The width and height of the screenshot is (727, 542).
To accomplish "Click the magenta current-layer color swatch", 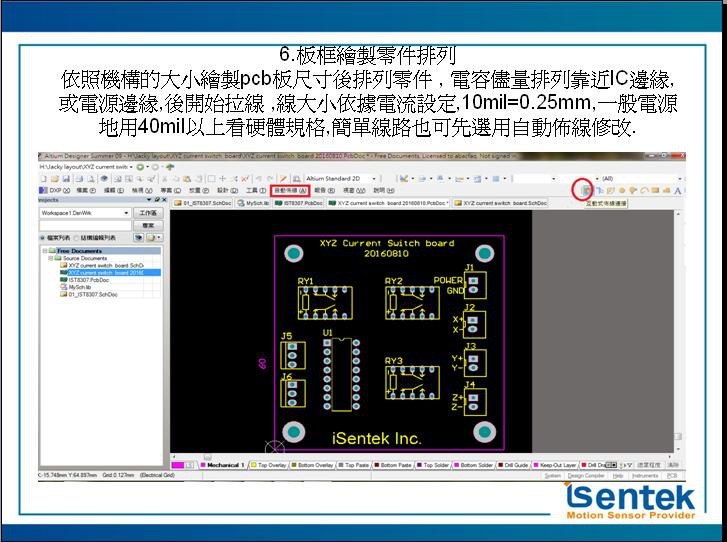I will [x=178, y=465].
